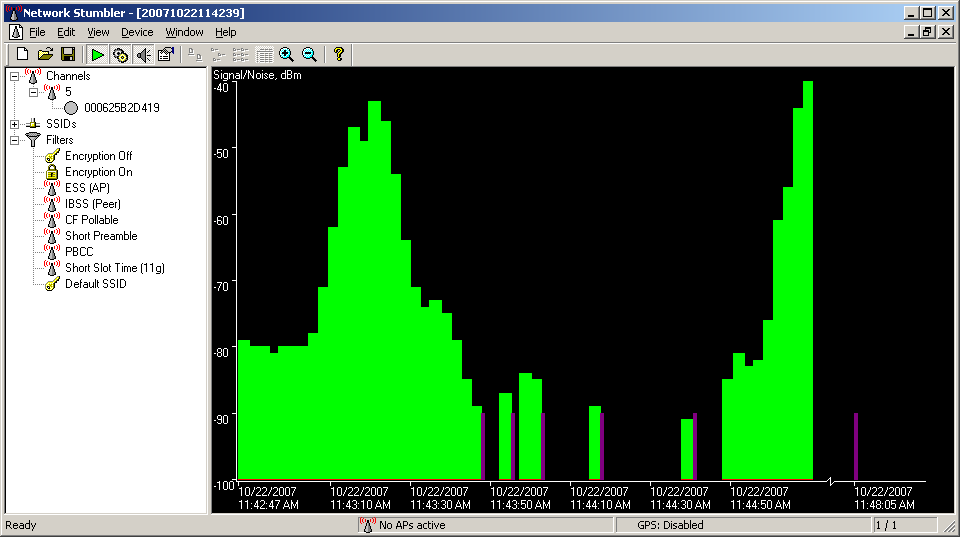This screenshot has height=537, width=960.
Task: Collapse the channel 5 node
Action: coord(33,92)
